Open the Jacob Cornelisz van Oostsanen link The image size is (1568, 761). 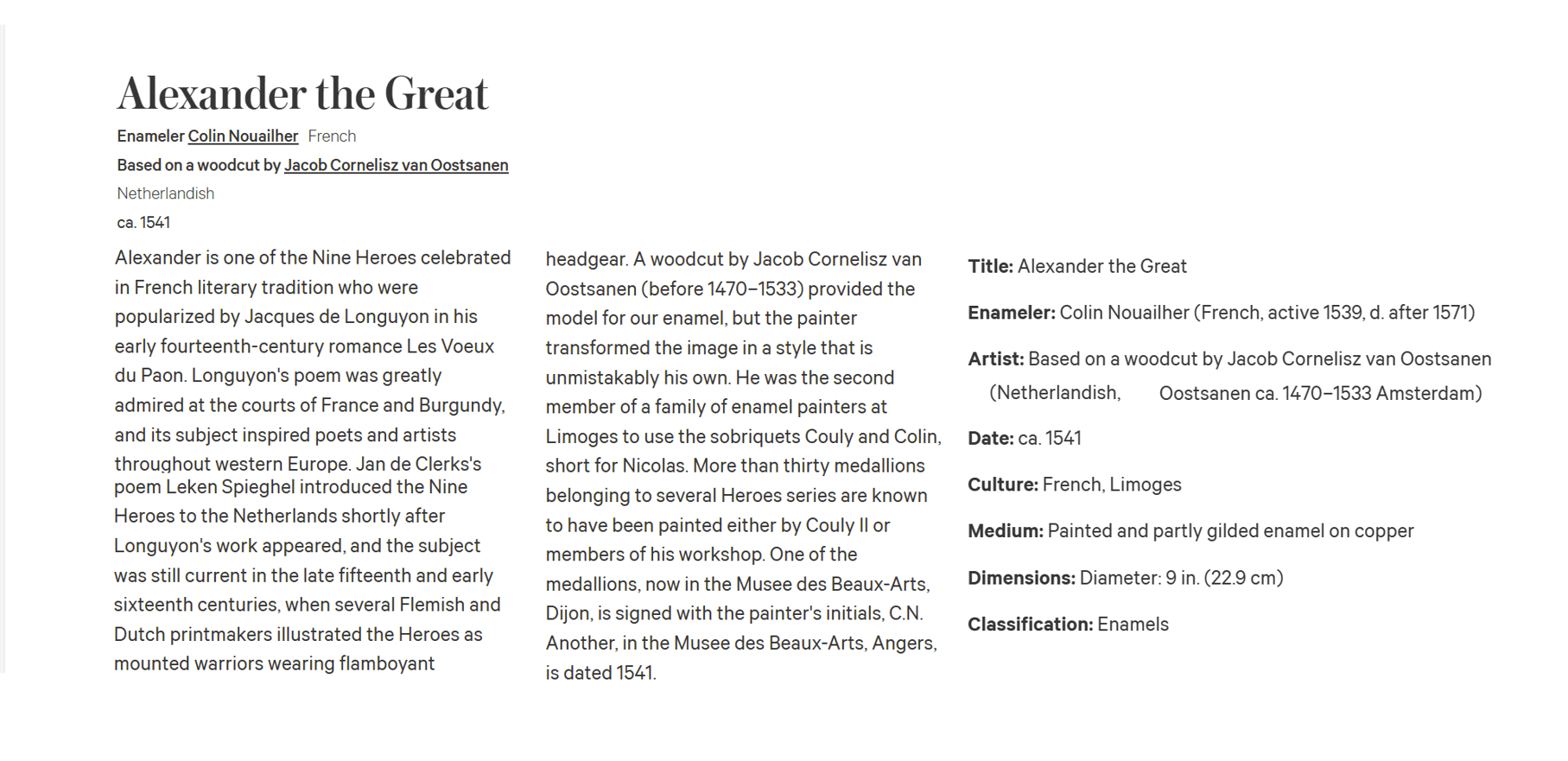tap(396, 165)
